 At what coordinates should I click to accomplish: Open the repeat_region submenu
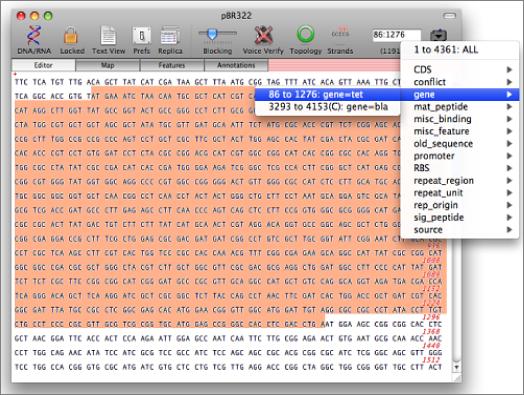(460, 180)
